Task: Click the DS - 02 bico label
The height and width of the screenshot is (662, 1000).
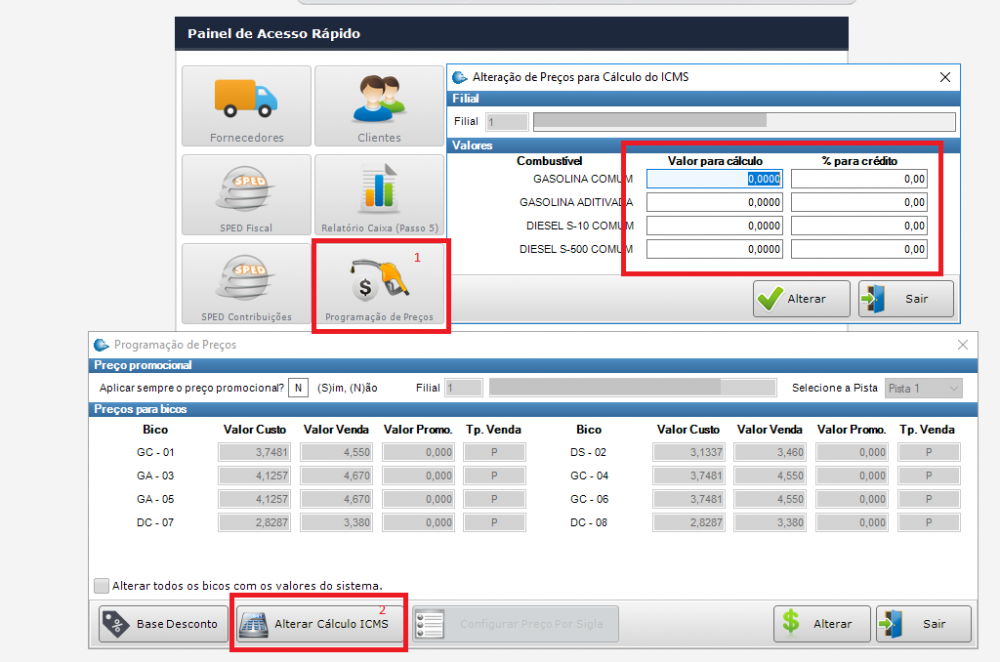Action: pyautogui.click(x=588, y=452)
